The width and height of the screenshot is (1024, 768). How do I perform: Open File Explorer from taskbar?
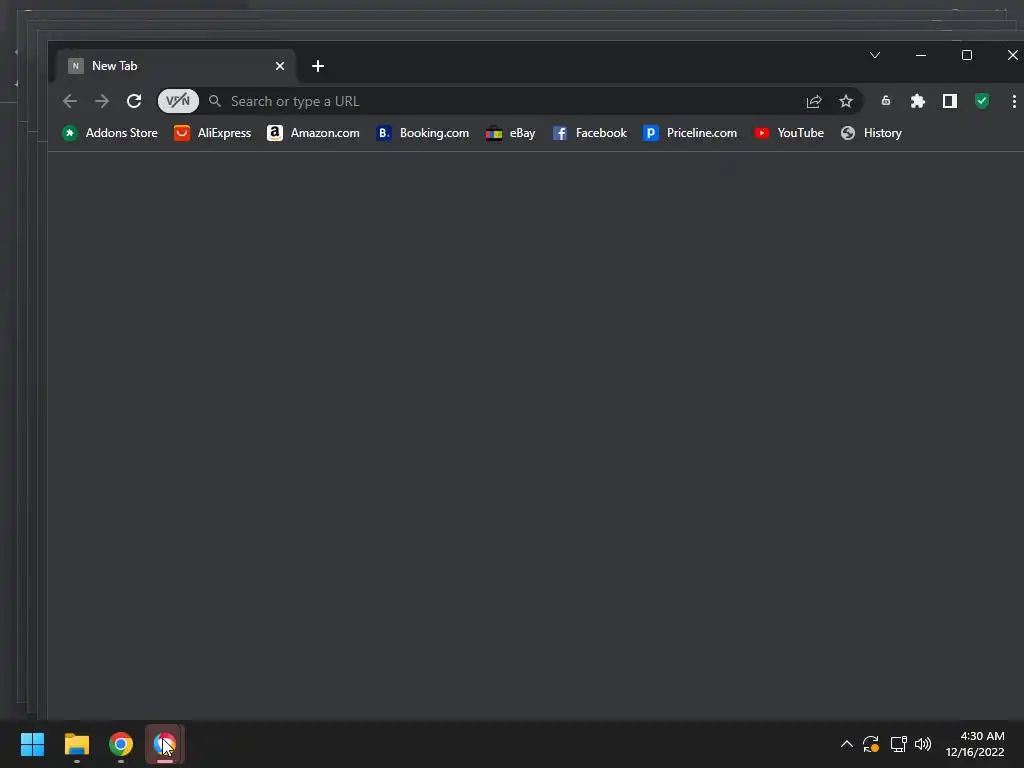click(x=76, y=744)
